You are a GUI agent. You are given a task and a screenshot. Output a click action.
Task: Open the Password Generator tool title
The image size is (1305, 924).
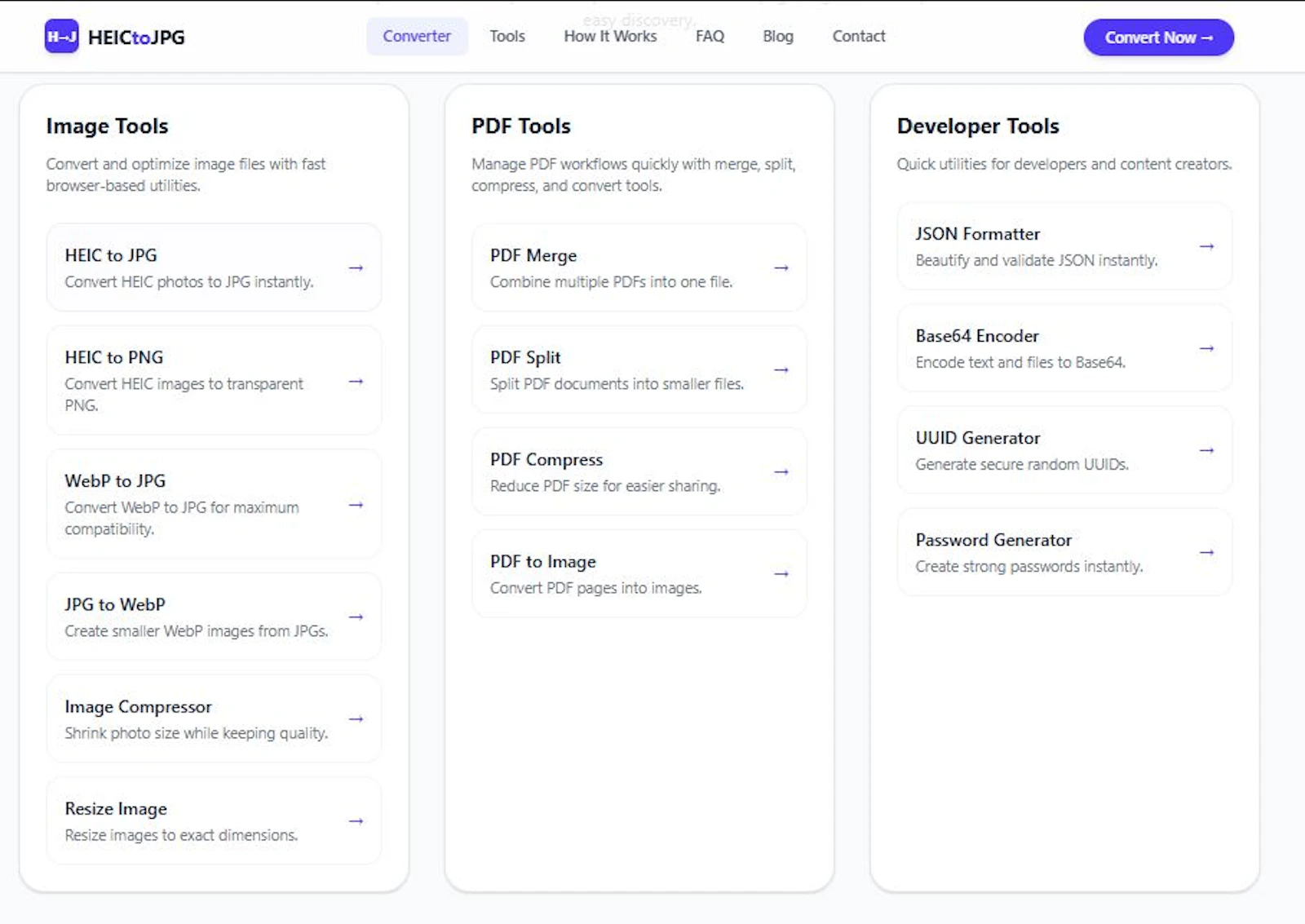coord(993,540)
